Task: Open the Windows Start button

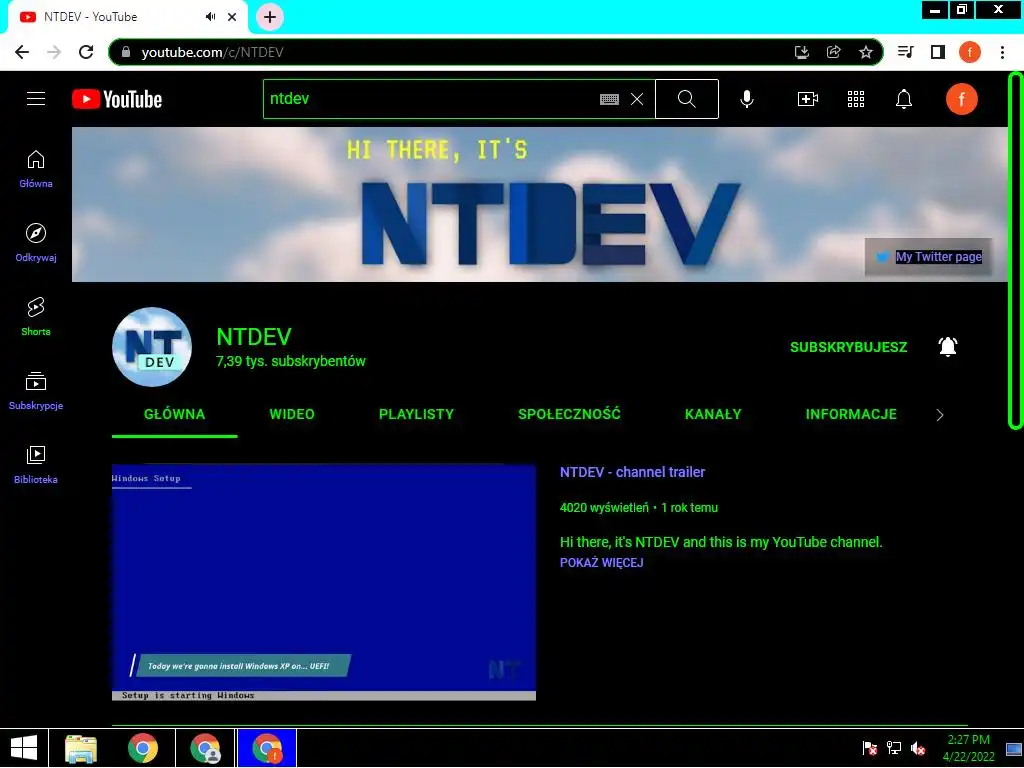Action: 24,748
